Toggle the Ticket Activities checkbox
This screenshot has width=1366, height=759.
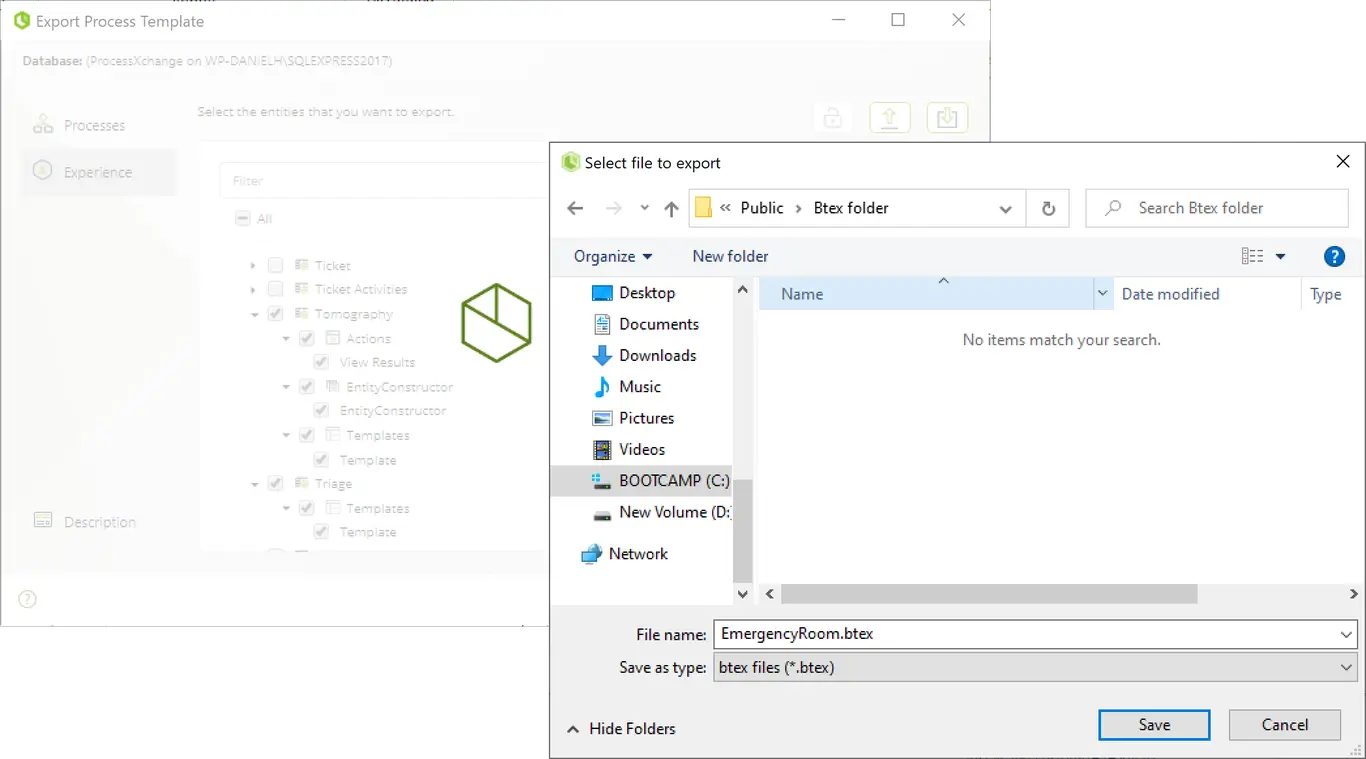[275, 289]
